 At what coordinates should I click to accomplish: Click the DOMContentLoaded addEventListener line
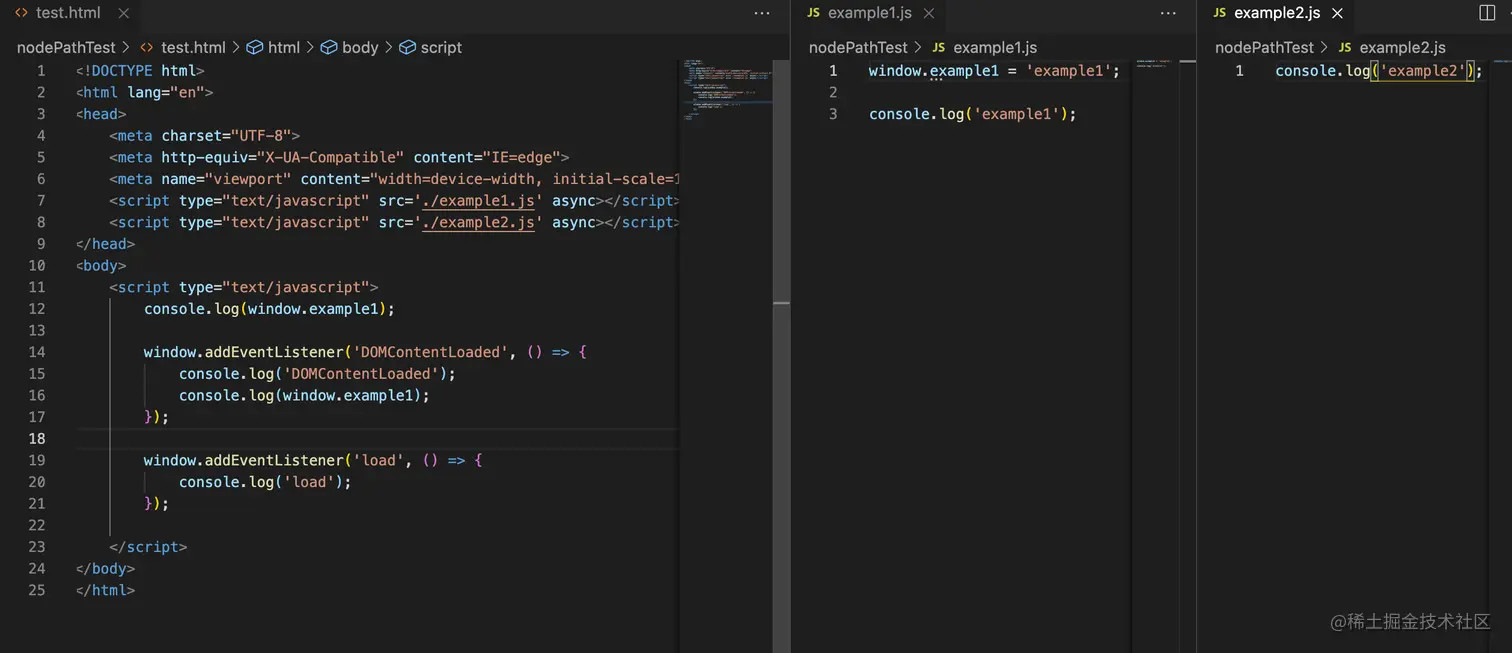pos(365,352)
